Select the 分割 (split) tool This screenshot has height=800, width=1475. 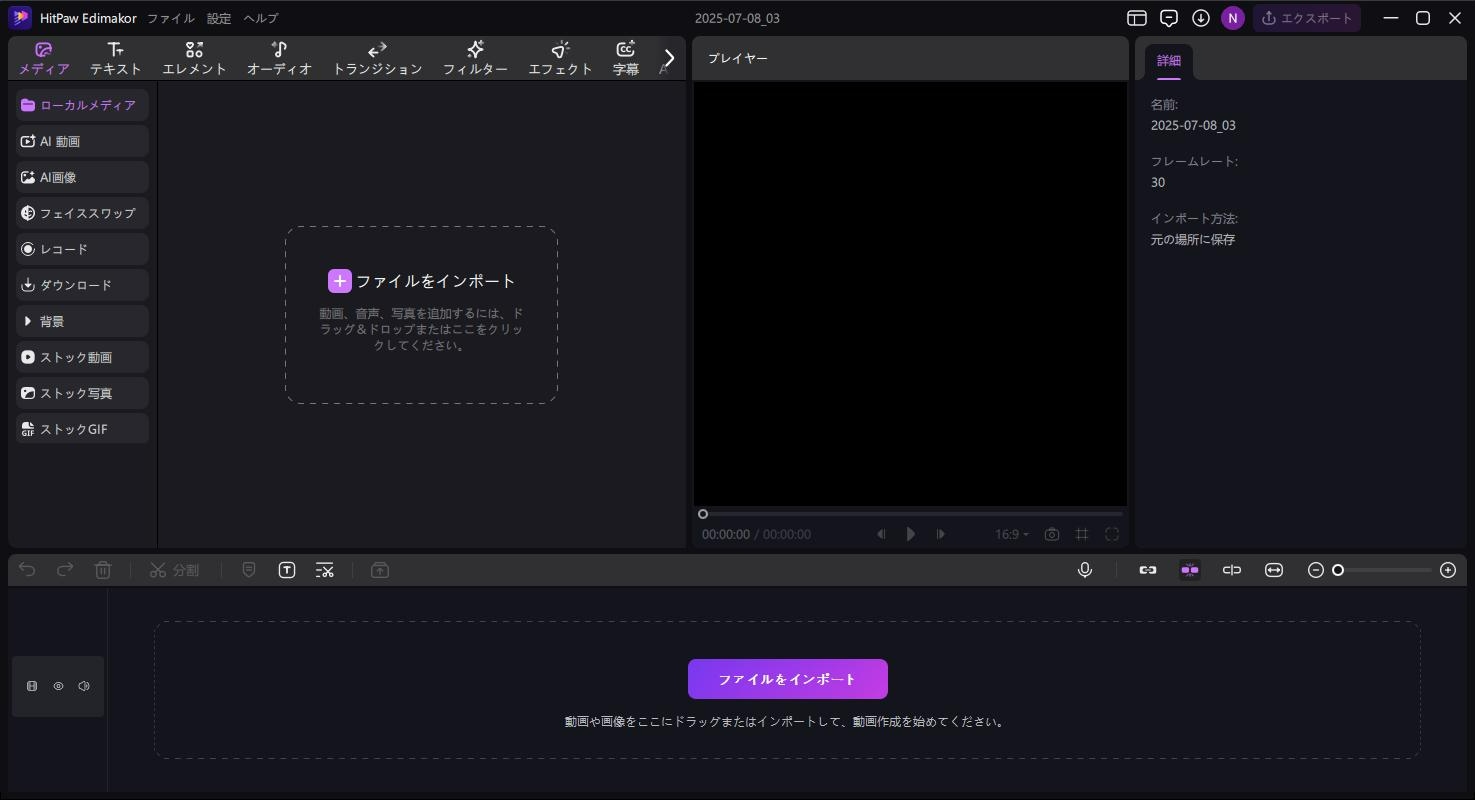click(x=174, y=569)
